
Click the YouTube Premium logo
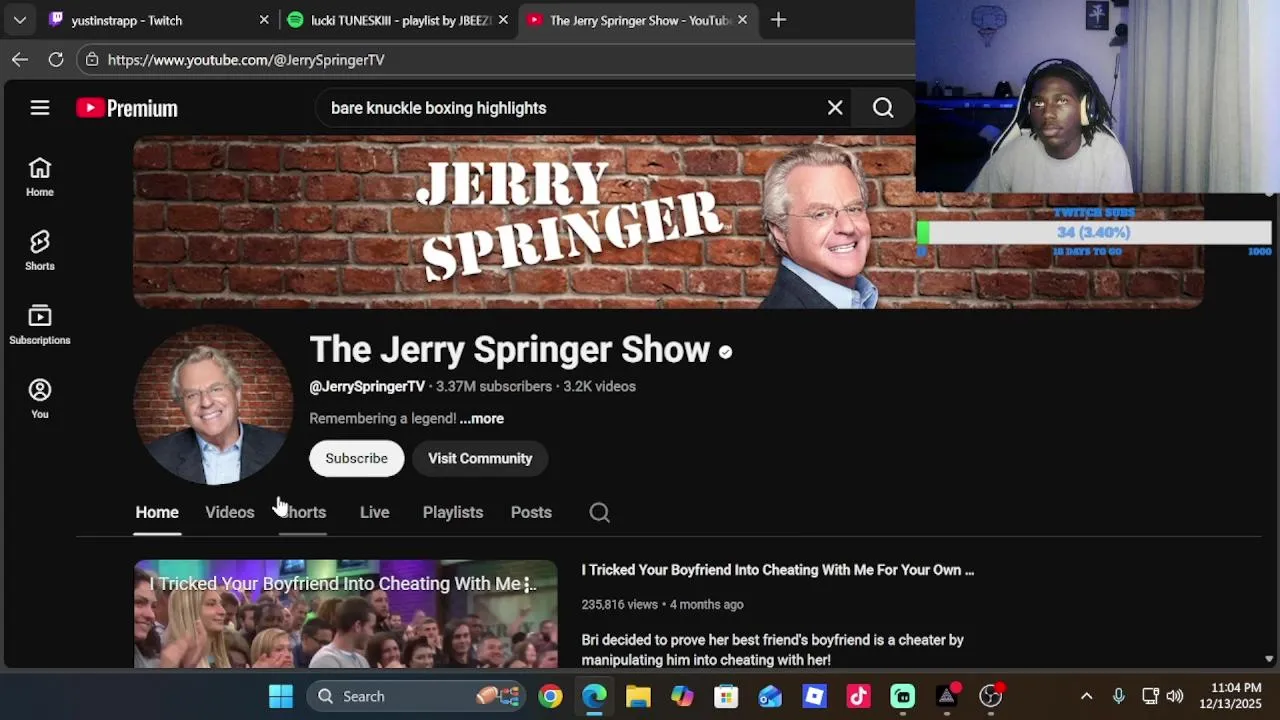[x=127, y=108]
